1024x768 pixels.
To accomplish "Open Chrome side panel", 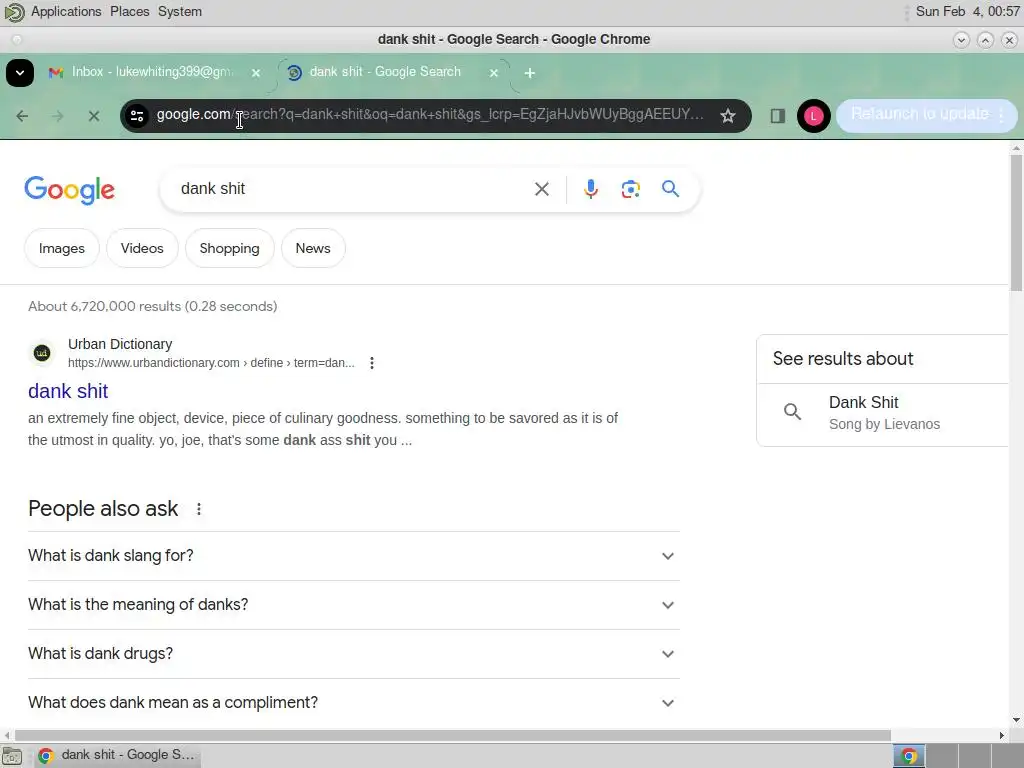I will (x=777, y=116).
